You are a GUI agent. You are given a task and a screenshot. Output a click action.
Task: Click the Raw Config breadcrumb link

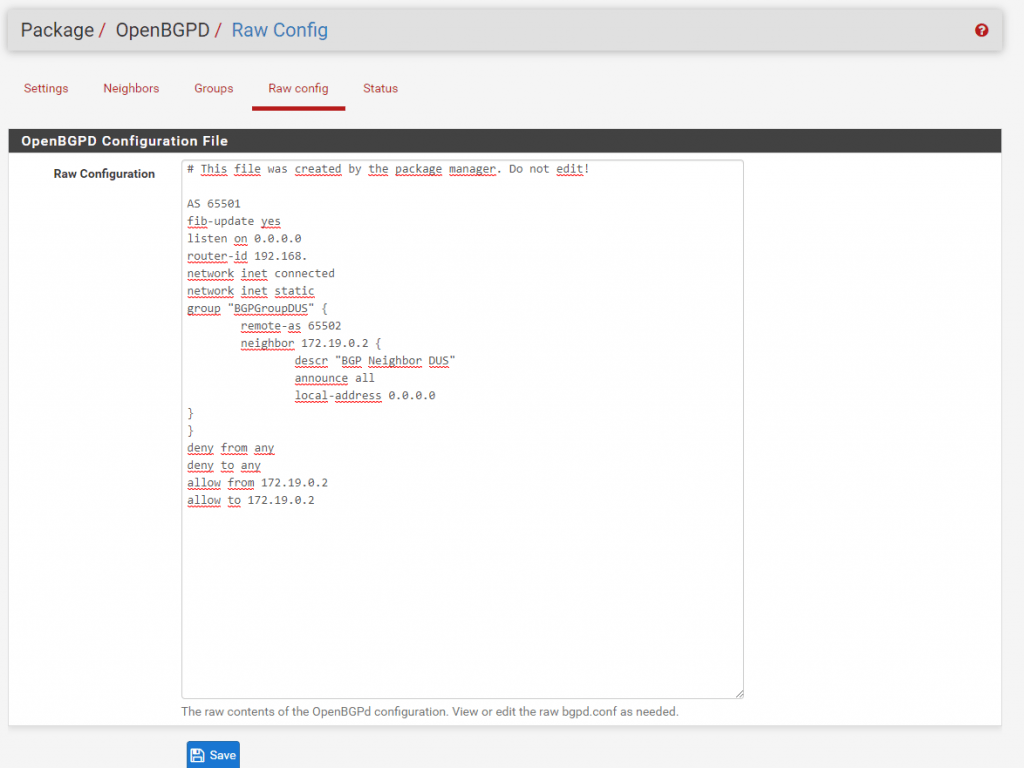[280, 30]
